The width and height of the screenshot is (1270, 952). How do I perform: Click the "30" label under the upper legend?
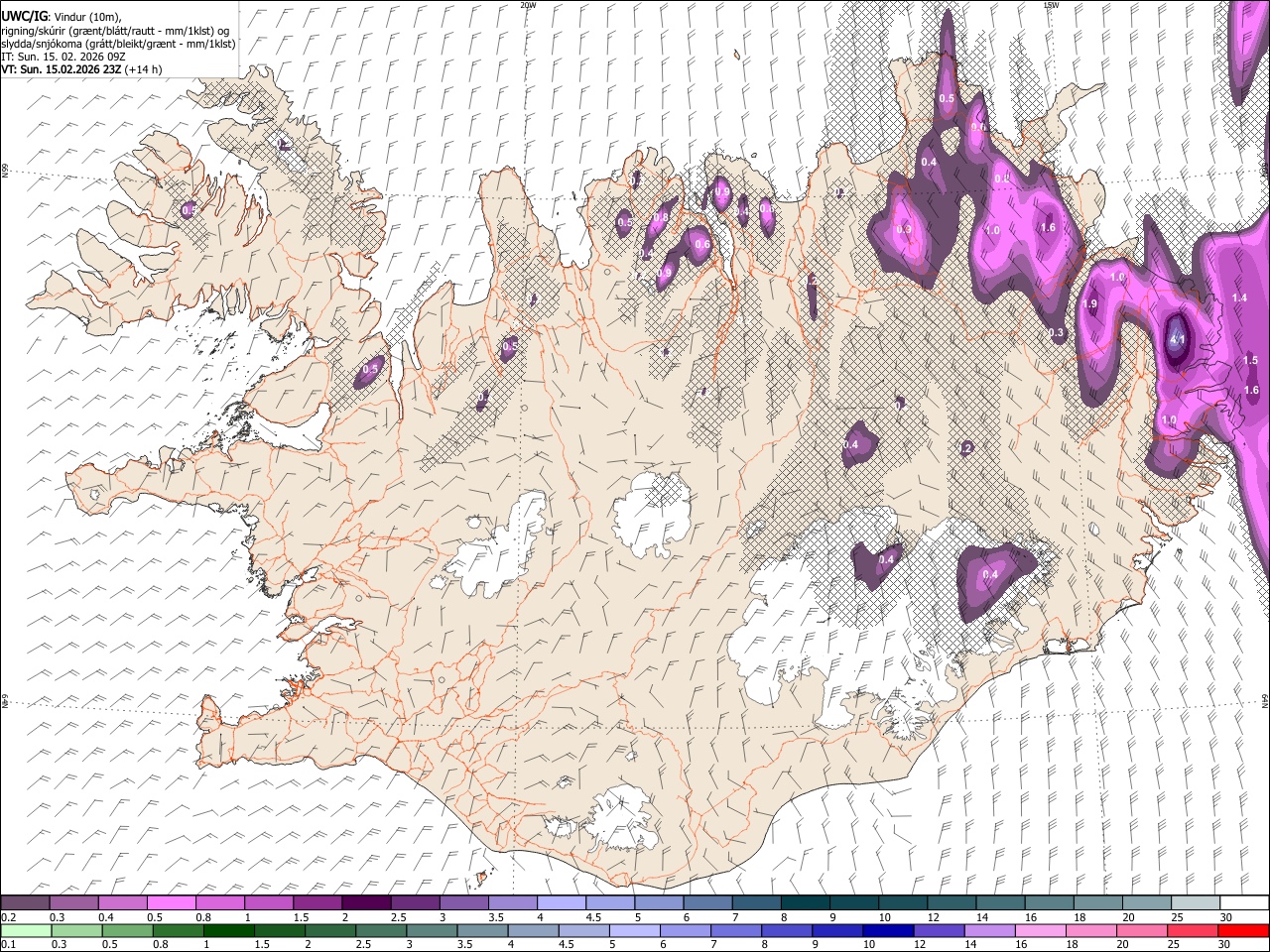pos(1224,916)
